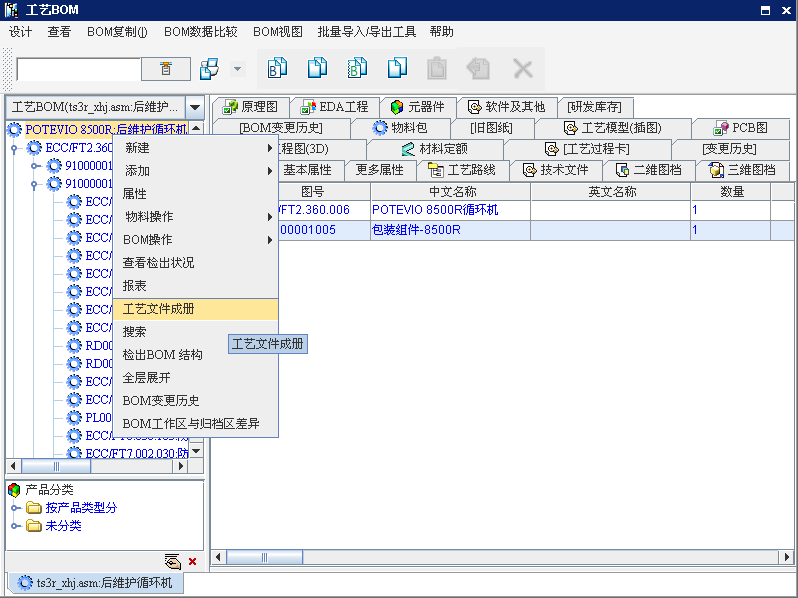Click the stacked-windows structure icon in toolbar

(210, 69)
